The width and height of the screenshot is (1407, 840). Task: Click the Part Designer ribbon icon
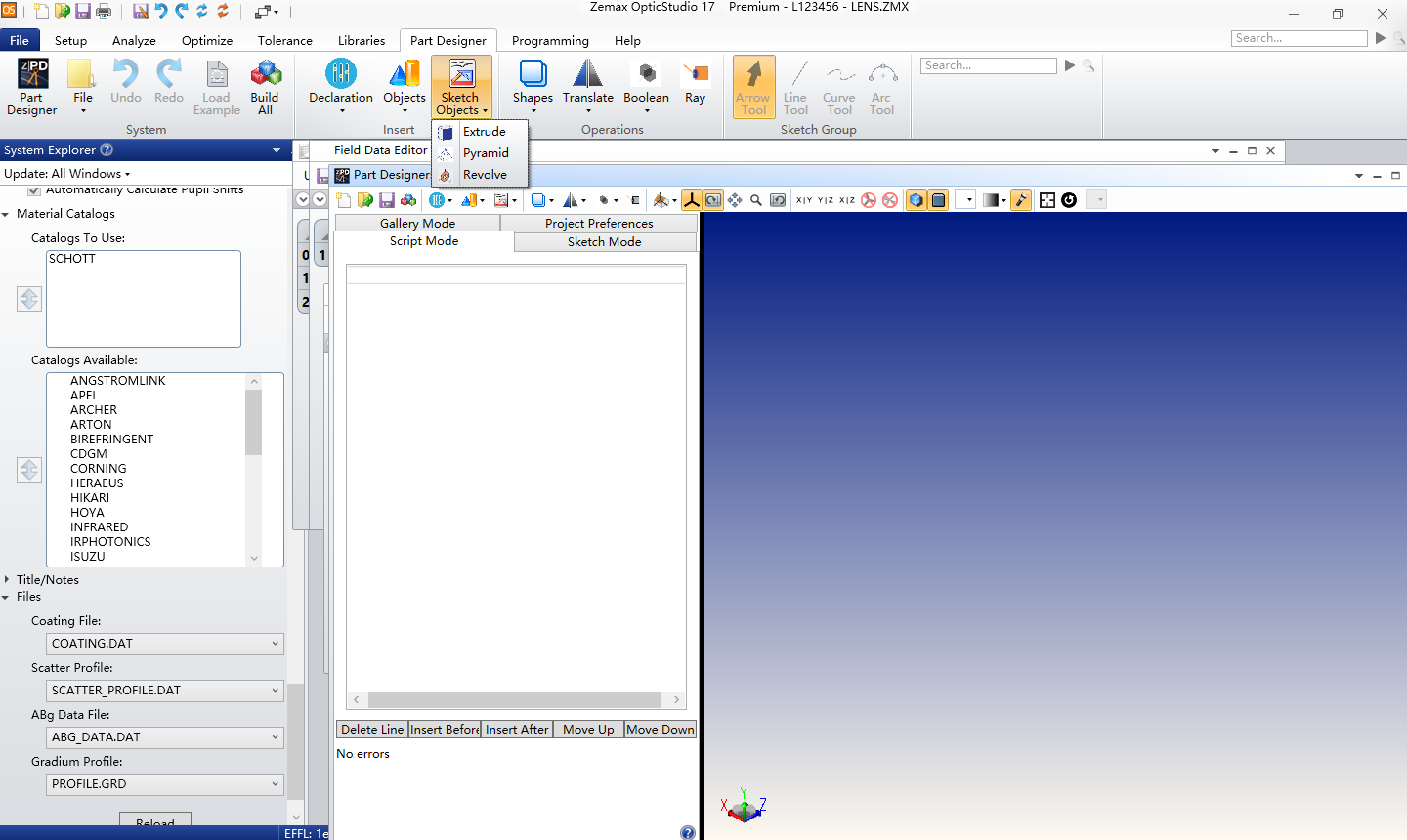pyautogui.click(x=31, y=87)
